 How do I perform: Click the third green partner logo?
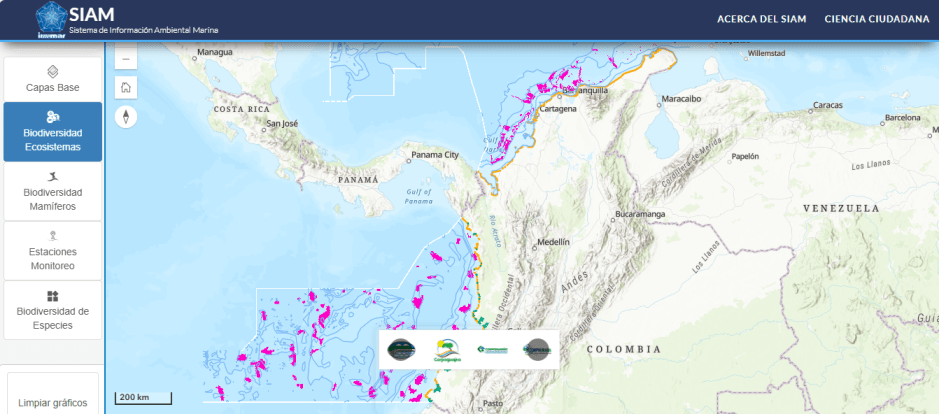click(492, 349)
